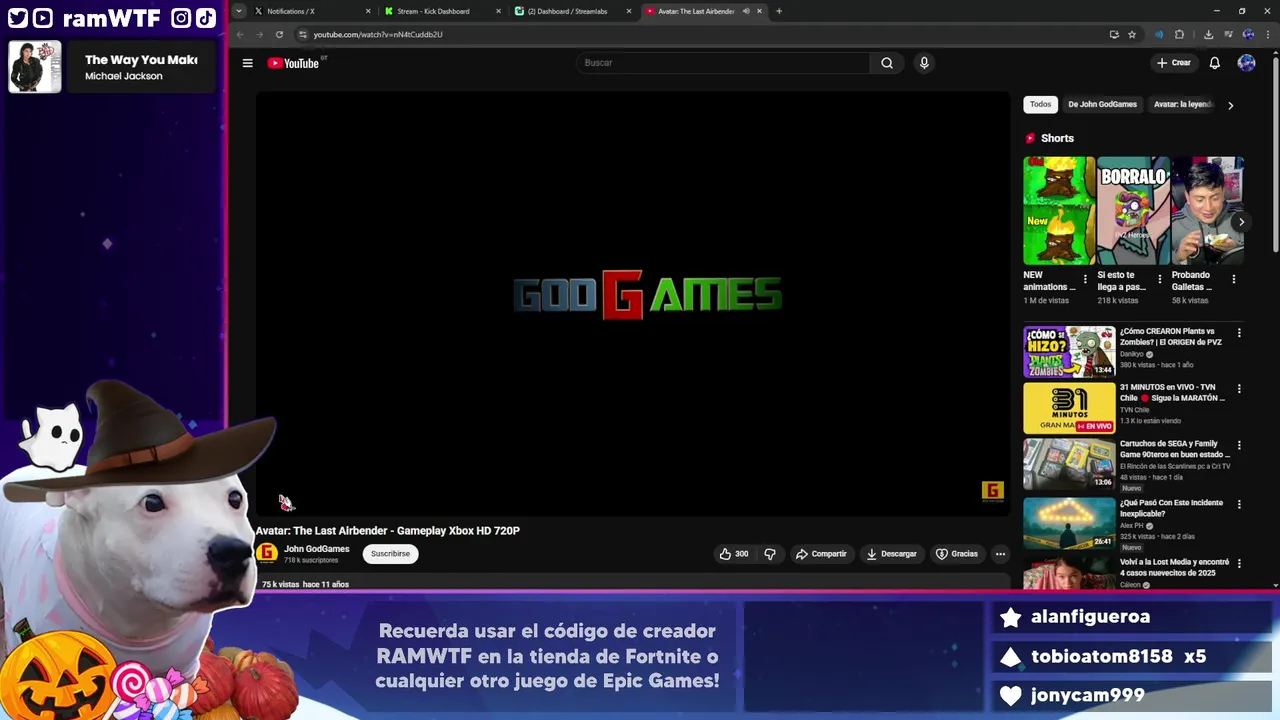Click the YouTube search magnifier button
This screenshot has width=1280, height=720.
[x=886, y=63]
